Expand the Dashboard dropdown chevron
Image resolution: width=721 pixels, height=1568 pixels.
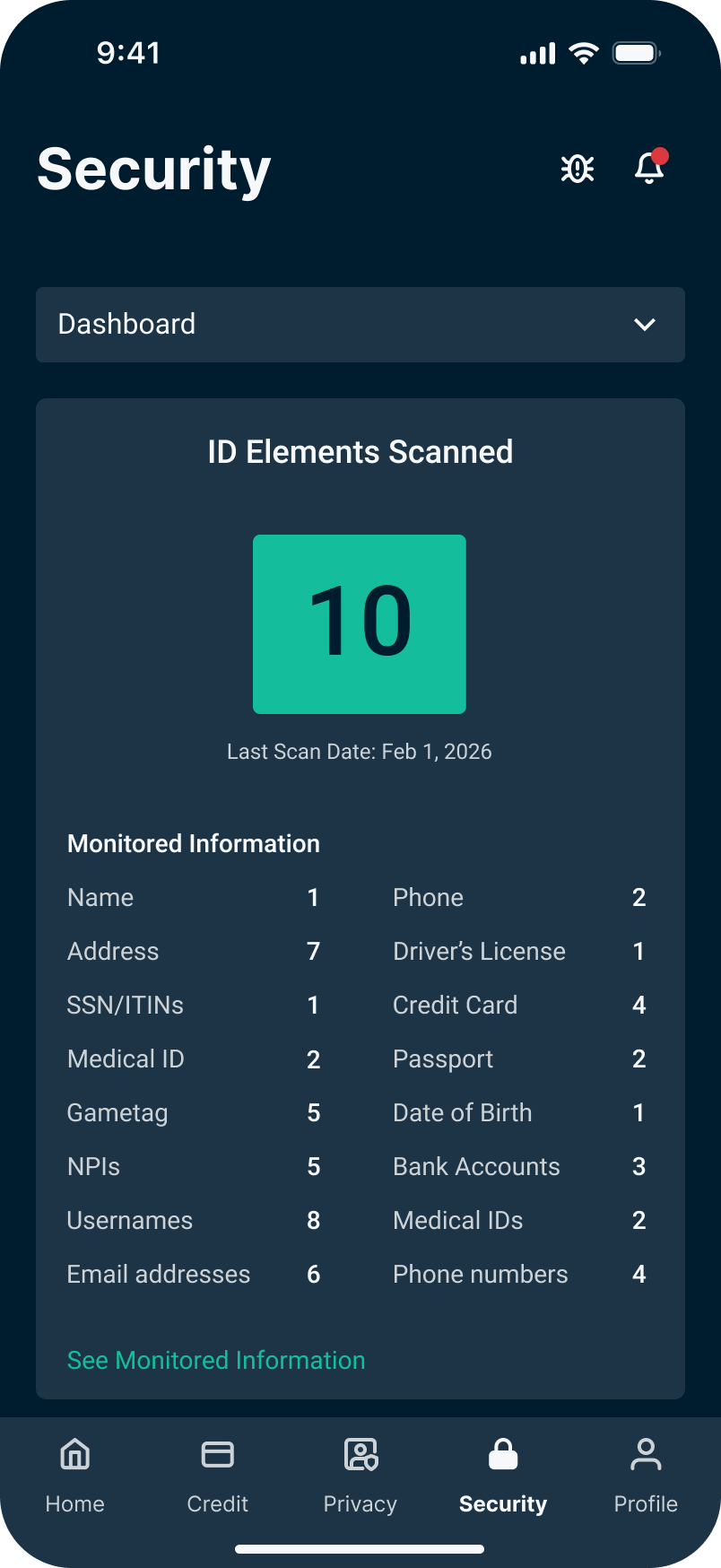point(645,325)
